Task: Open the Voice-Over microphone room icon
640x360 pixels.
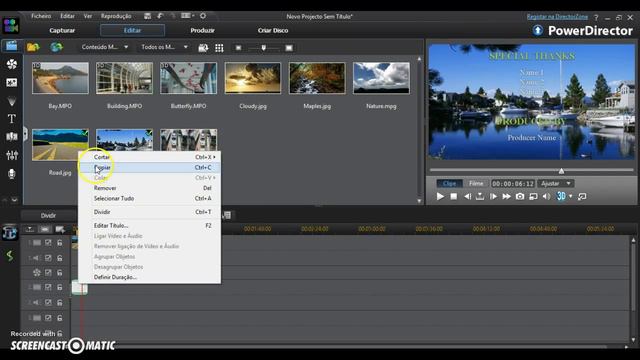Action: pyautogui.click(x=12, y=174)
